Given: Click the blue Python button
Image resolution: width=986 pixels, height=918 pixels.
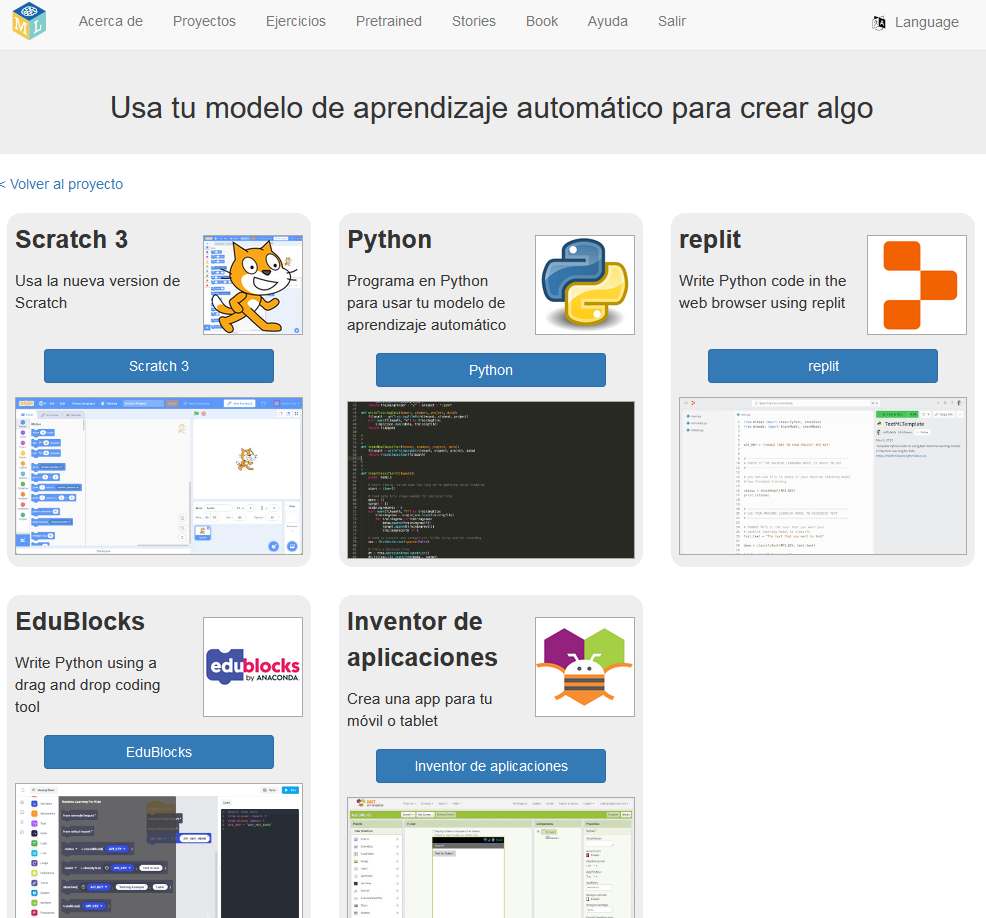Looking at the screenshot, I should pos(491,370).
